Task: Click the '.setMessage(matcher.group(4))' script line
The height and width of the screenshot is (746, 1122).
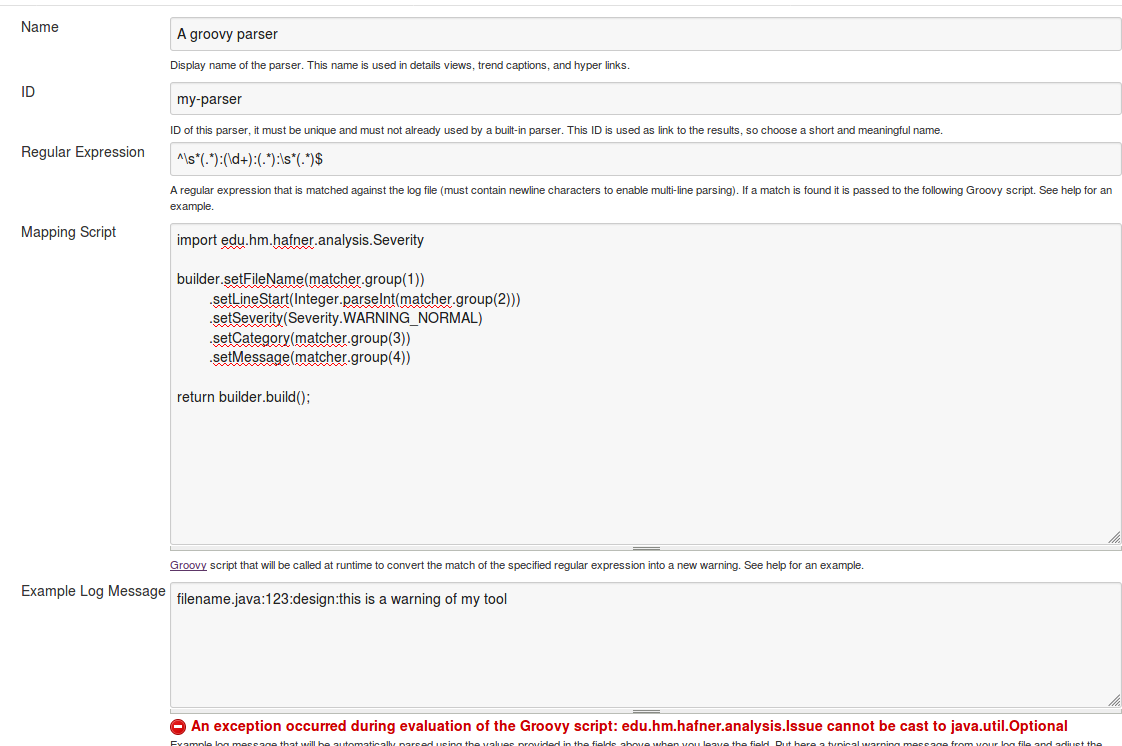Action: point(310,357)
